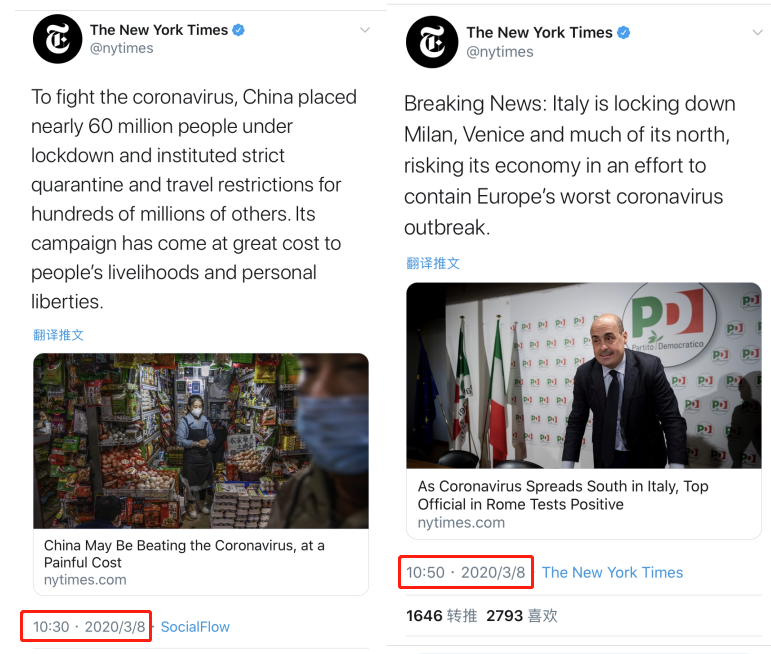The image size is (771, 654).
Task: Translate the Italy tweet via 翻译推文
Action: [x=433, y=263]
